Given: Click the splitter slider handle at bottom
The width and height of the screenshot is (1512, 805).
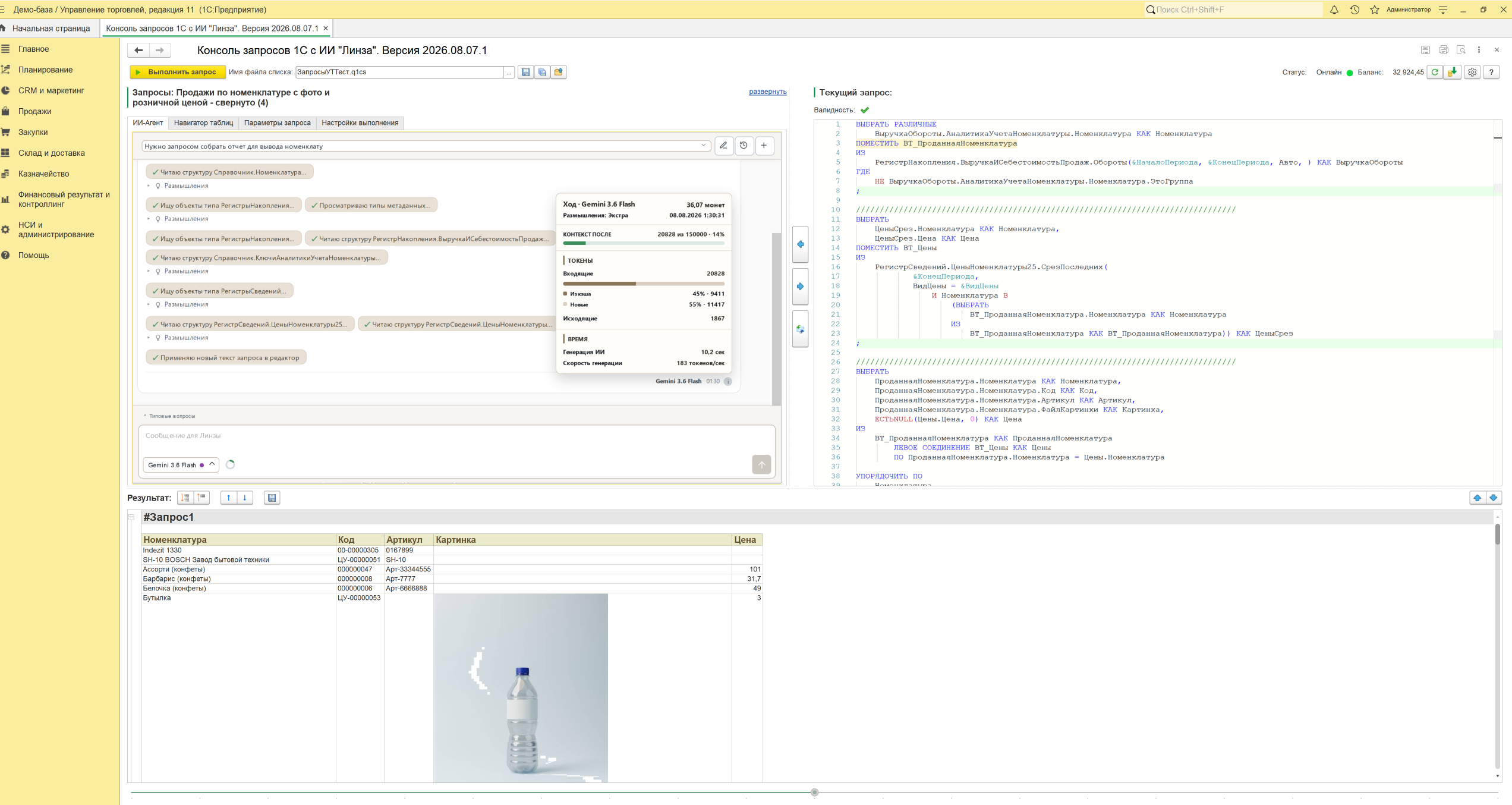Looking at the screenshot, I should [x=815, y=793].
